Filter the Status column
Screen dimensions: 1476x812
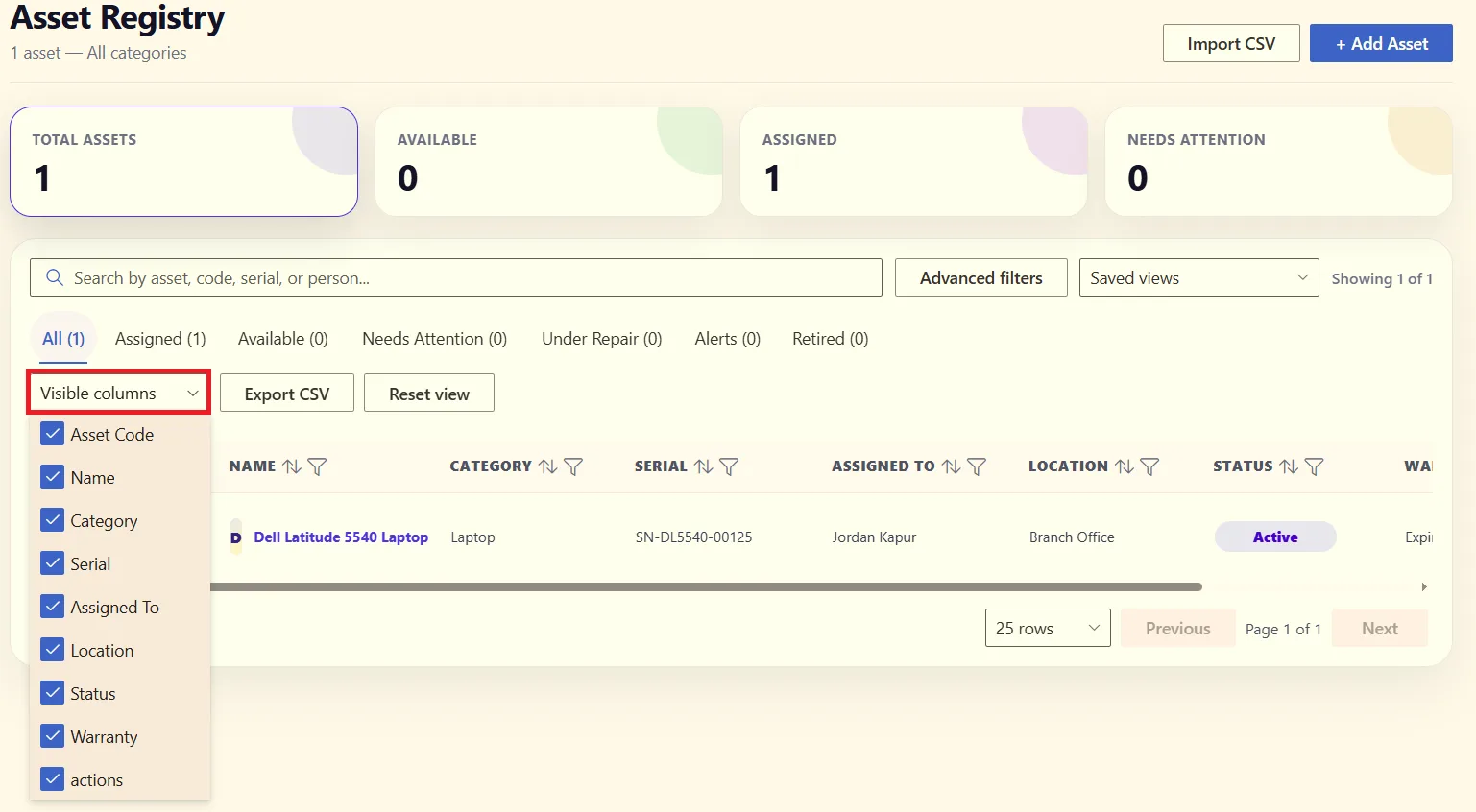click(1314, 466)
